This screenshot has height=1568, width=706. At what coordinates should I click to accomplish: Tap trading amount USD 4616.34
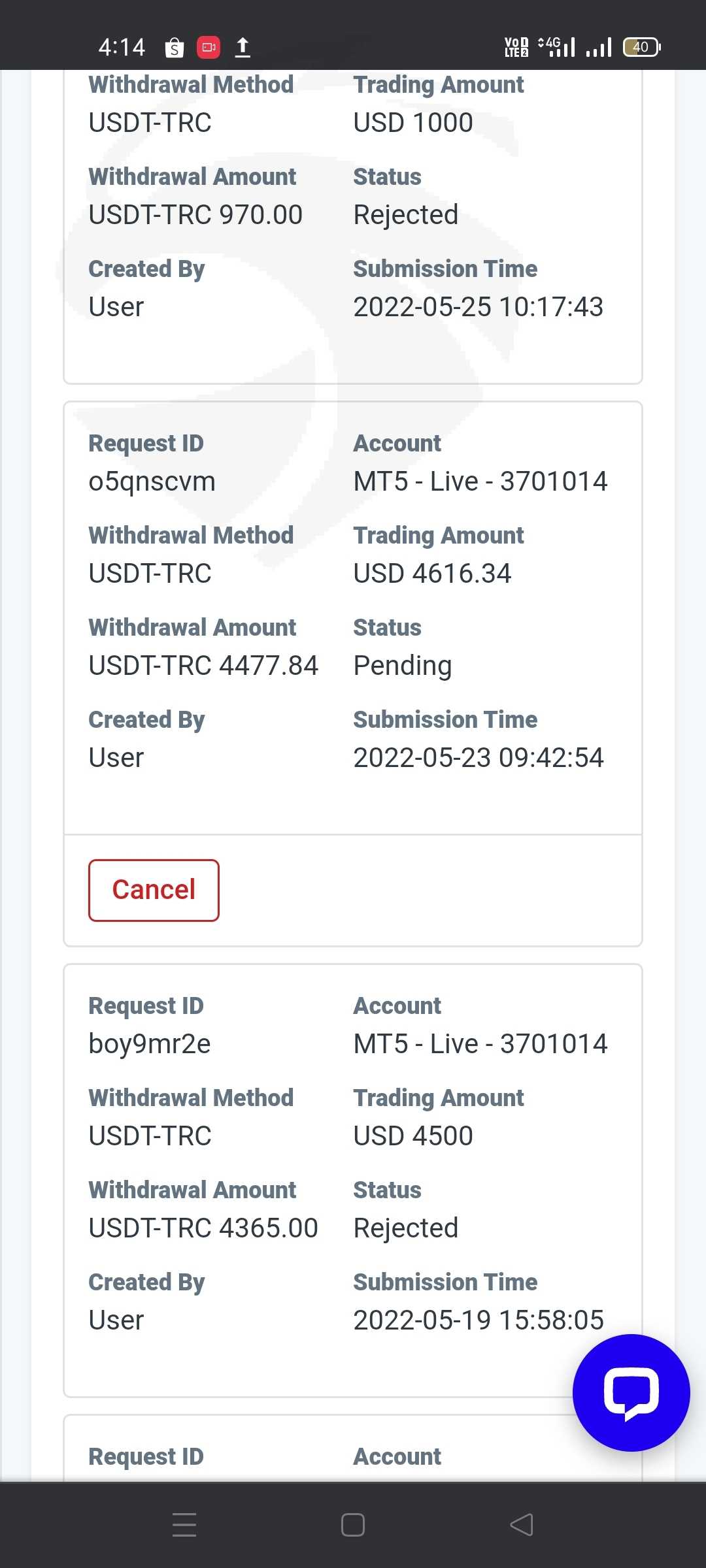pyautogui.click(x=432, y=574)
